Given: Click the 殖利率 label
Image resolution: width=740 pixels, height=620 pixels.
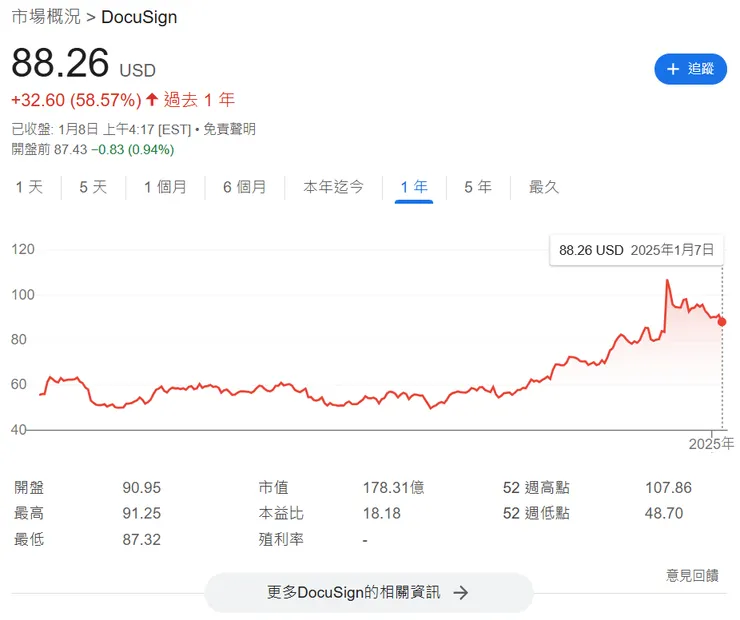Looking at the screenshot, I should [281, 539].
